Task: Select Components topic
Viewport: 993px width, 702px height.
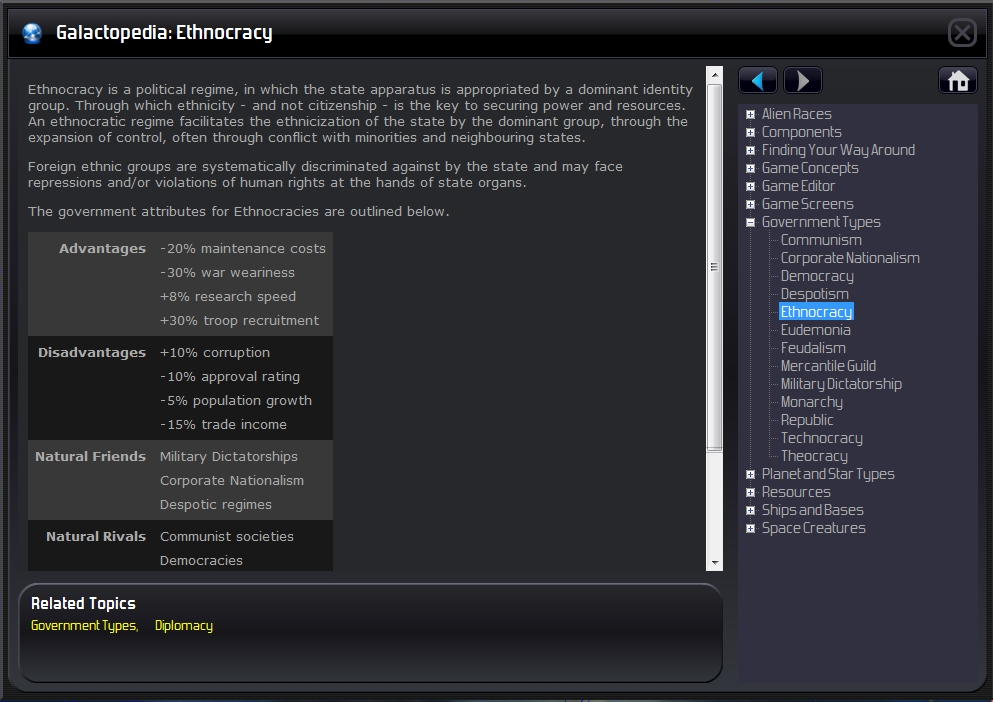Action: (801, 132)
